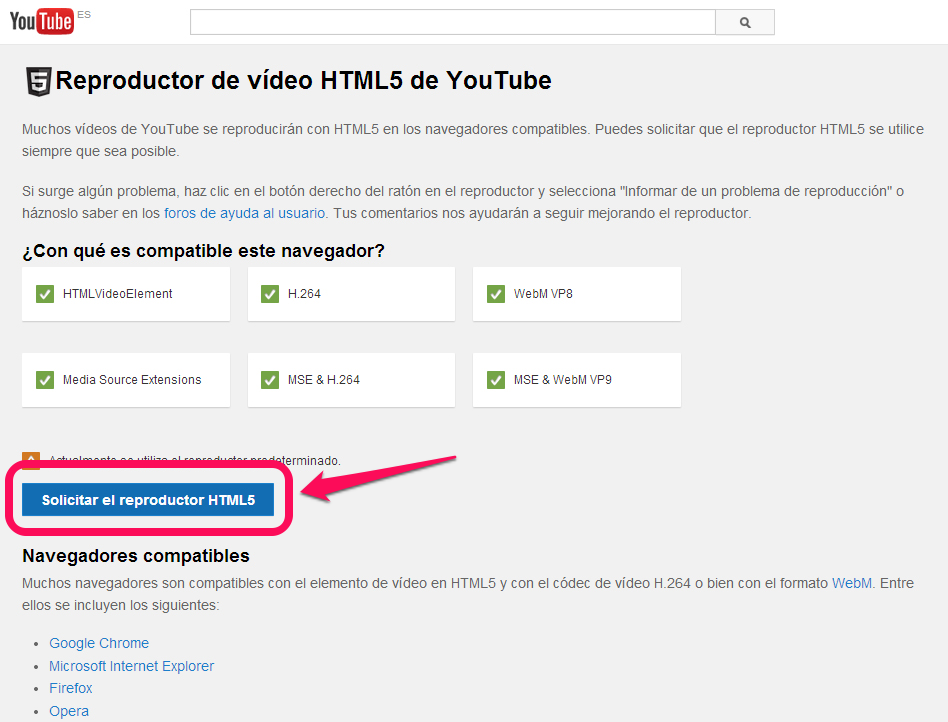This screenshot has height=722, width=948.
Task: Click the HTMLVideoElement green checkmark
Action: pos(45,294)
